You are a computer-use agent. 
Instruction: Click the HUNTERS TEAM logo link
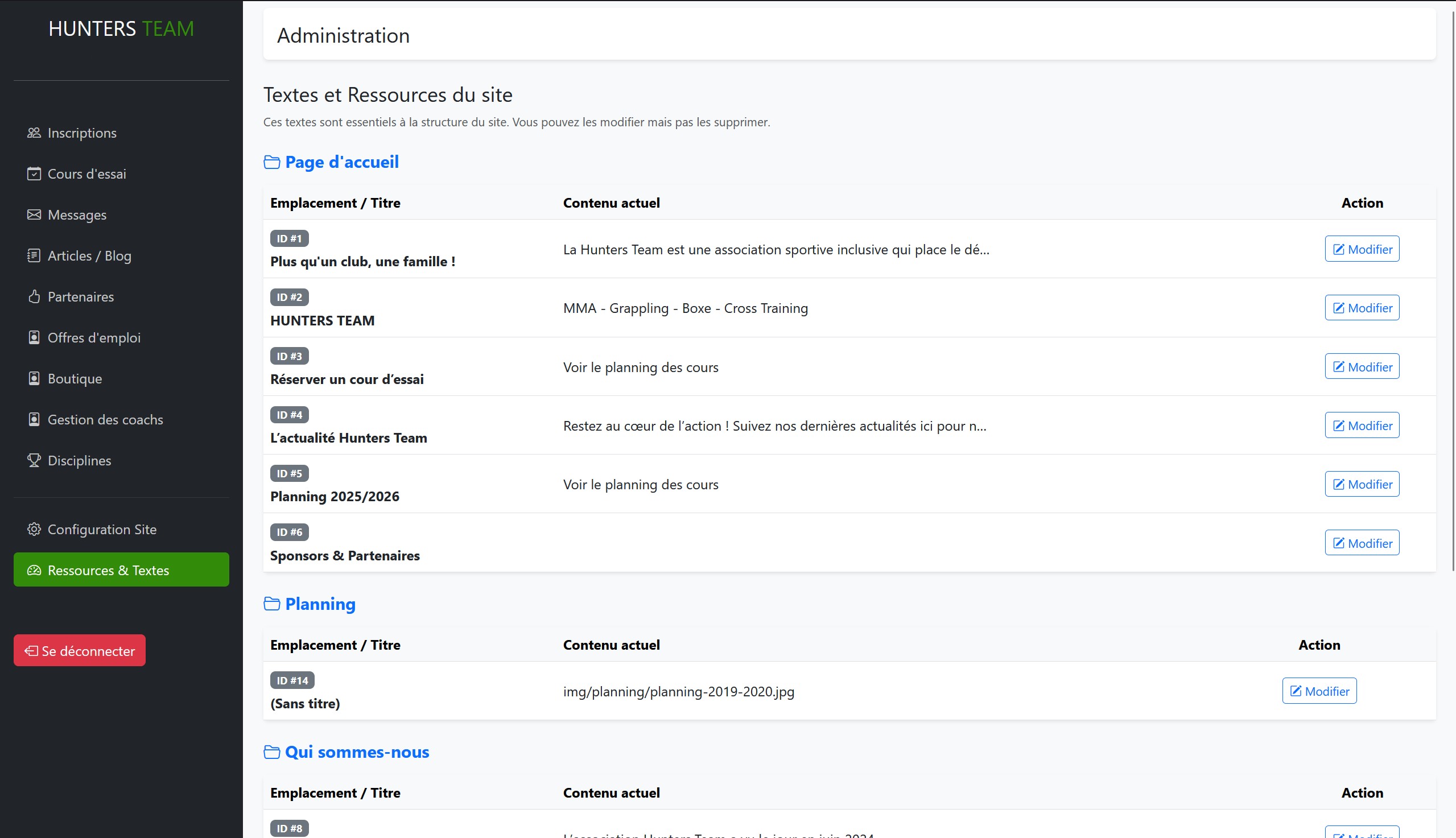tap(121, 29)
